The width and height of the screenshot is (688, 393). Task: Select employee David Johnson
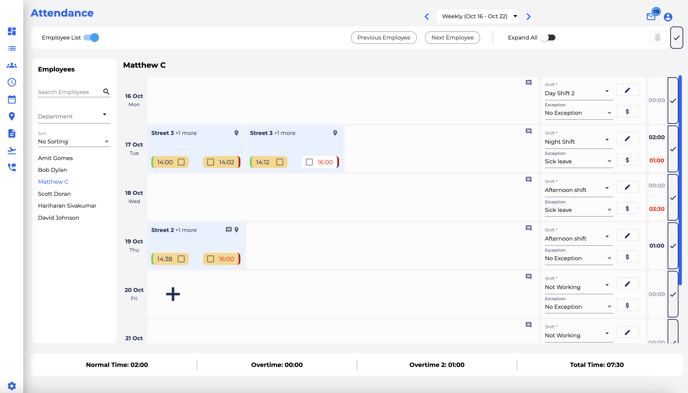(58, 218)
